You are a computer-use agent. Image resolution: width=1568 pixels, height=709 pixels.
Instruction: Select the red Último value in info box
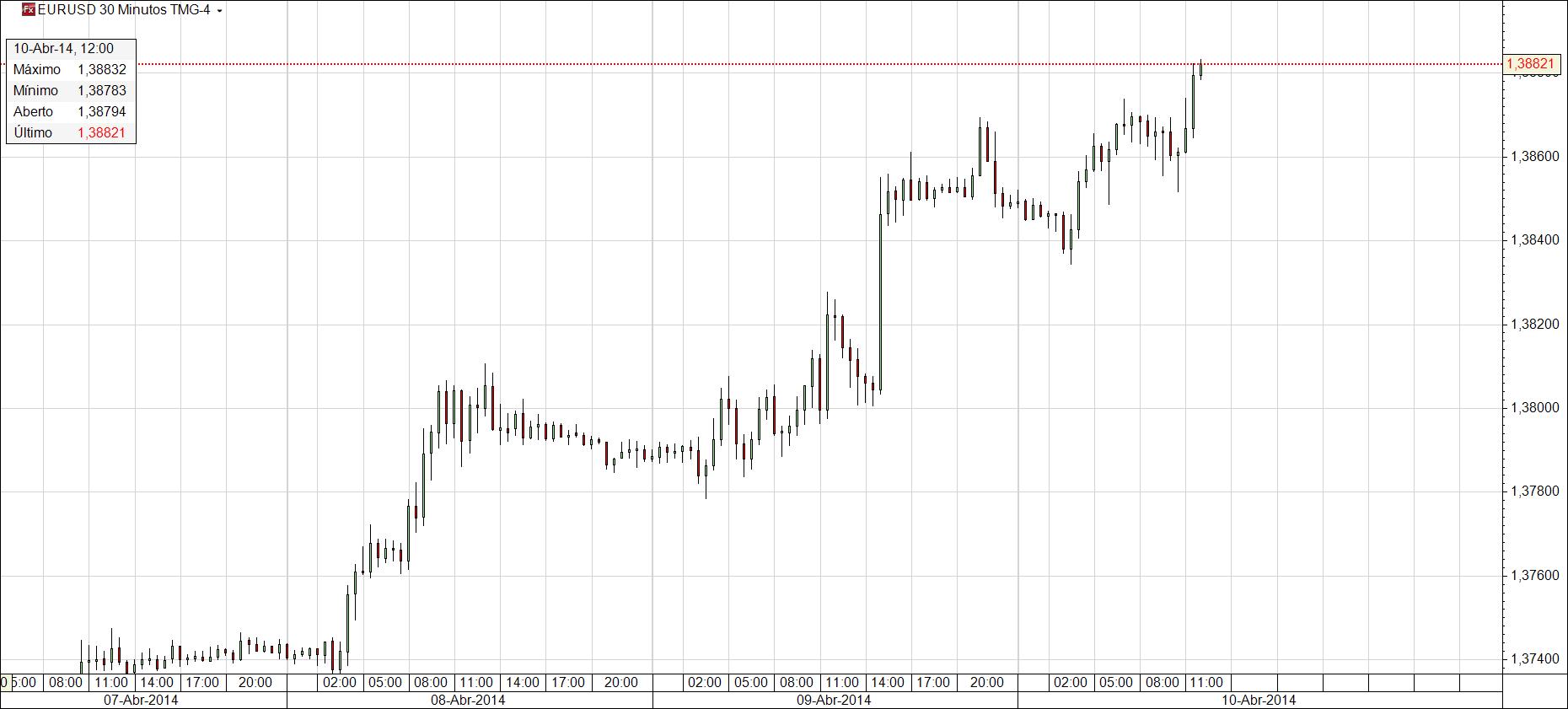pyautogui.click(x=102, y=132)
